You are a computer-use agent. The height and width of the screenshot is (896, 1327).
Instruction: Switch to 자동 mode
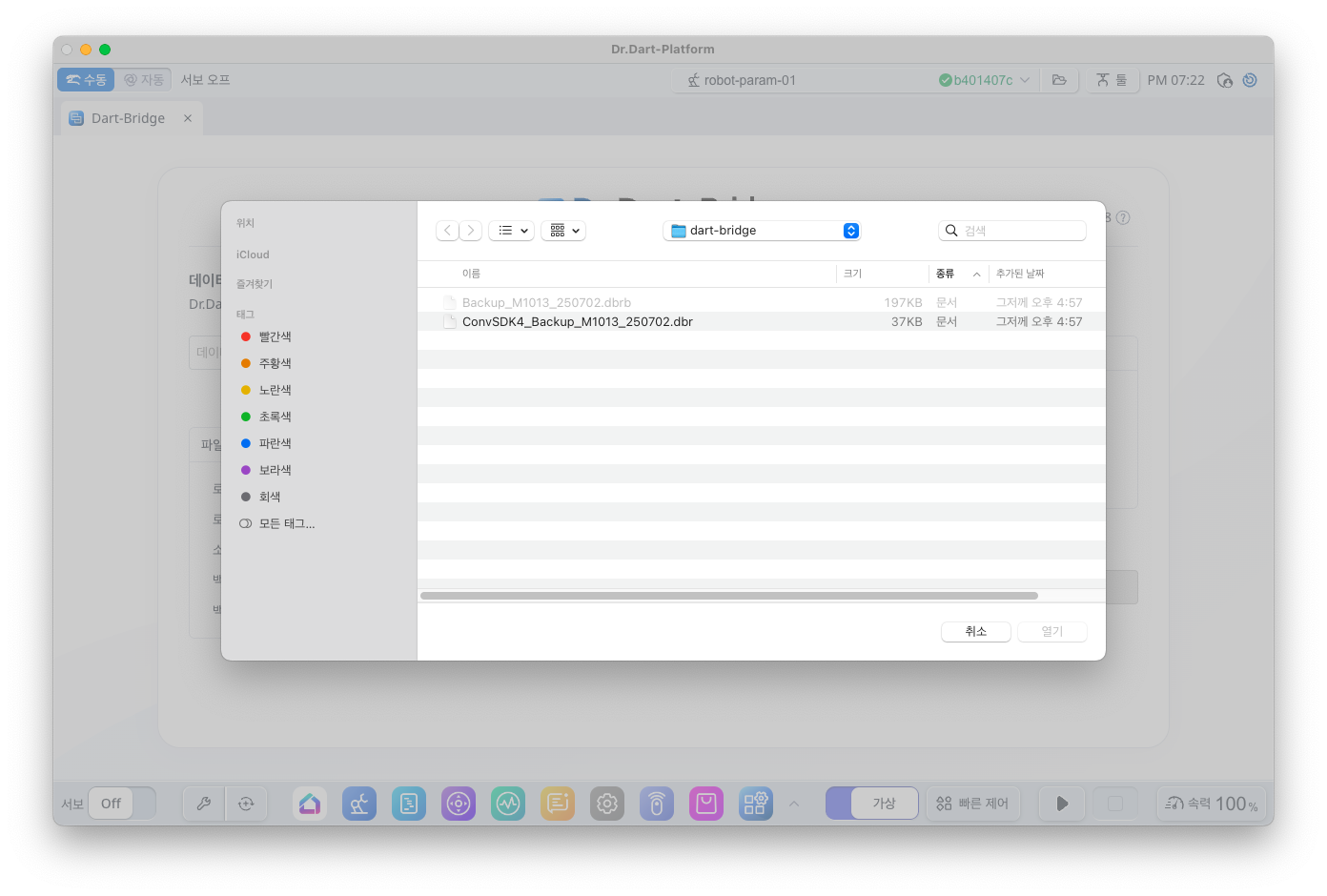pyautogui.click(x=145, y=80)
